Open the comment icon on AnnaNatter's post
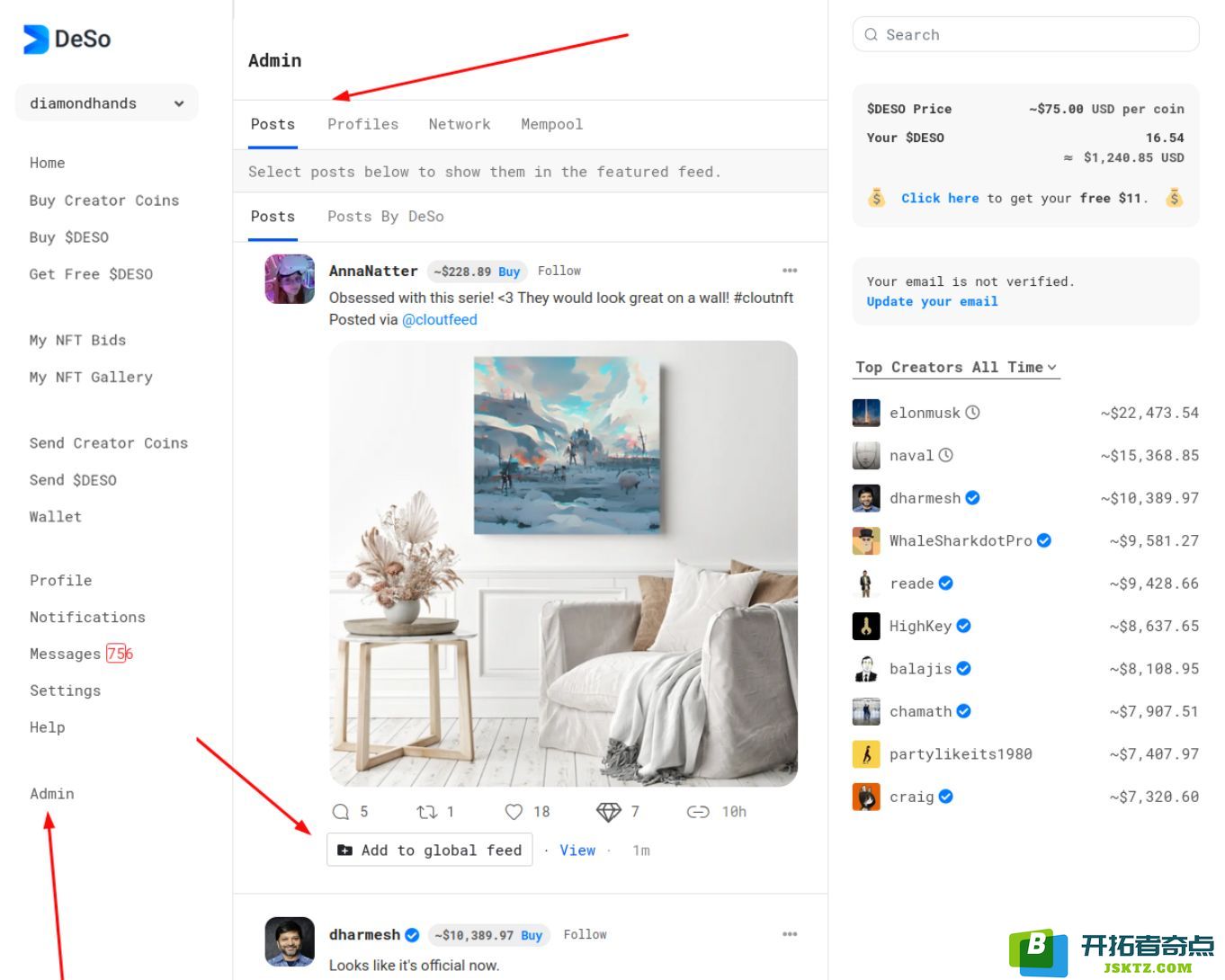 [x=341, y=812]
